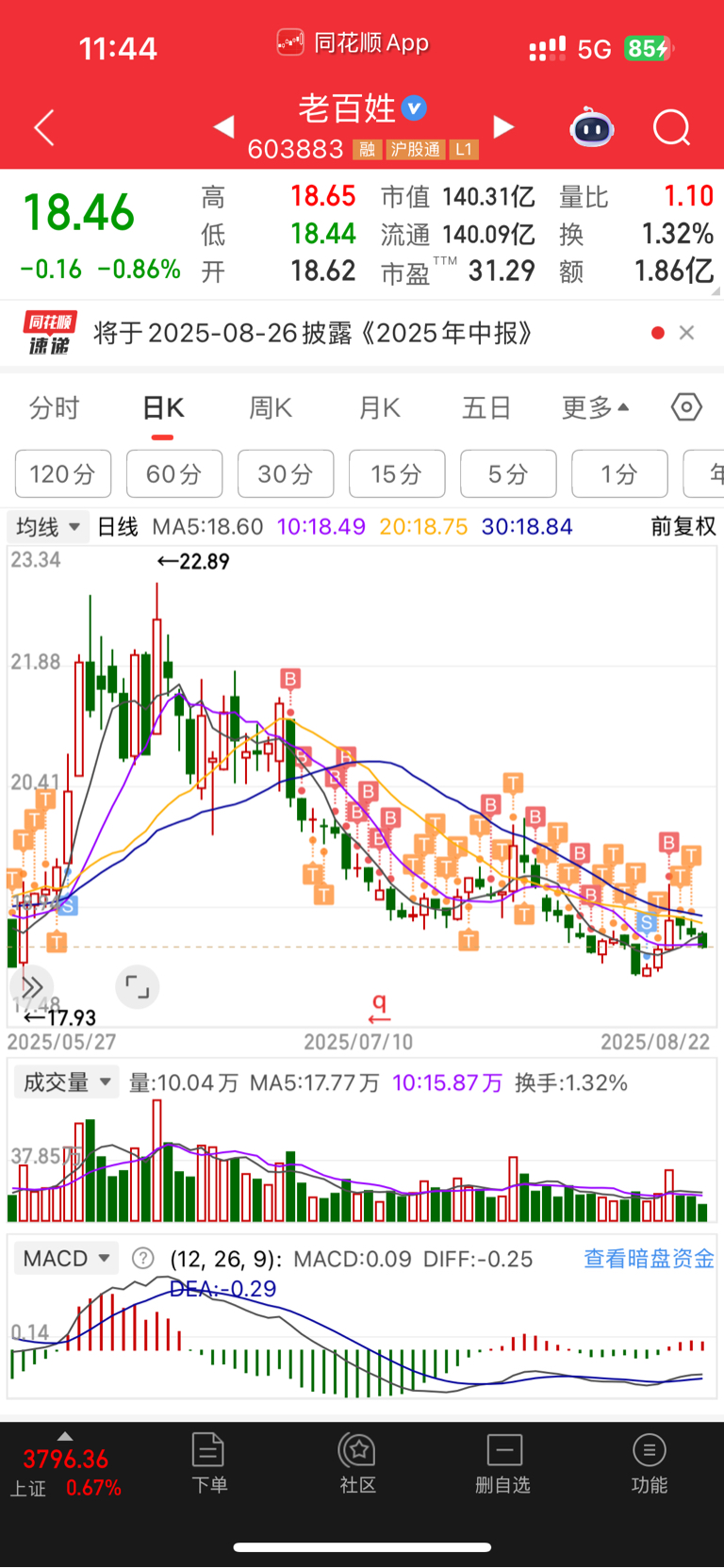Open the 成交量 indicator dropdown

click(x=66, y=1082)
